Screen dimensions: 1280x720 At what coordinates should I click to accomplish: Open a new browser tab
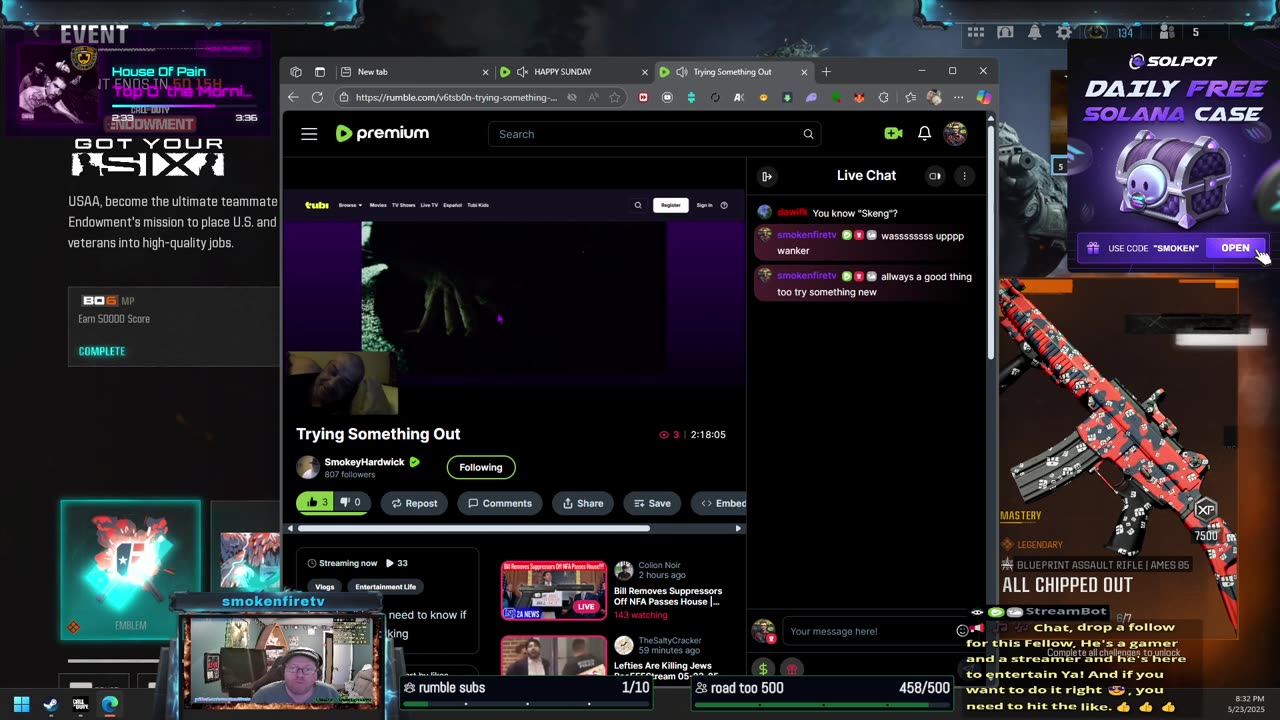pyautogui.click(x=826, y=72)
